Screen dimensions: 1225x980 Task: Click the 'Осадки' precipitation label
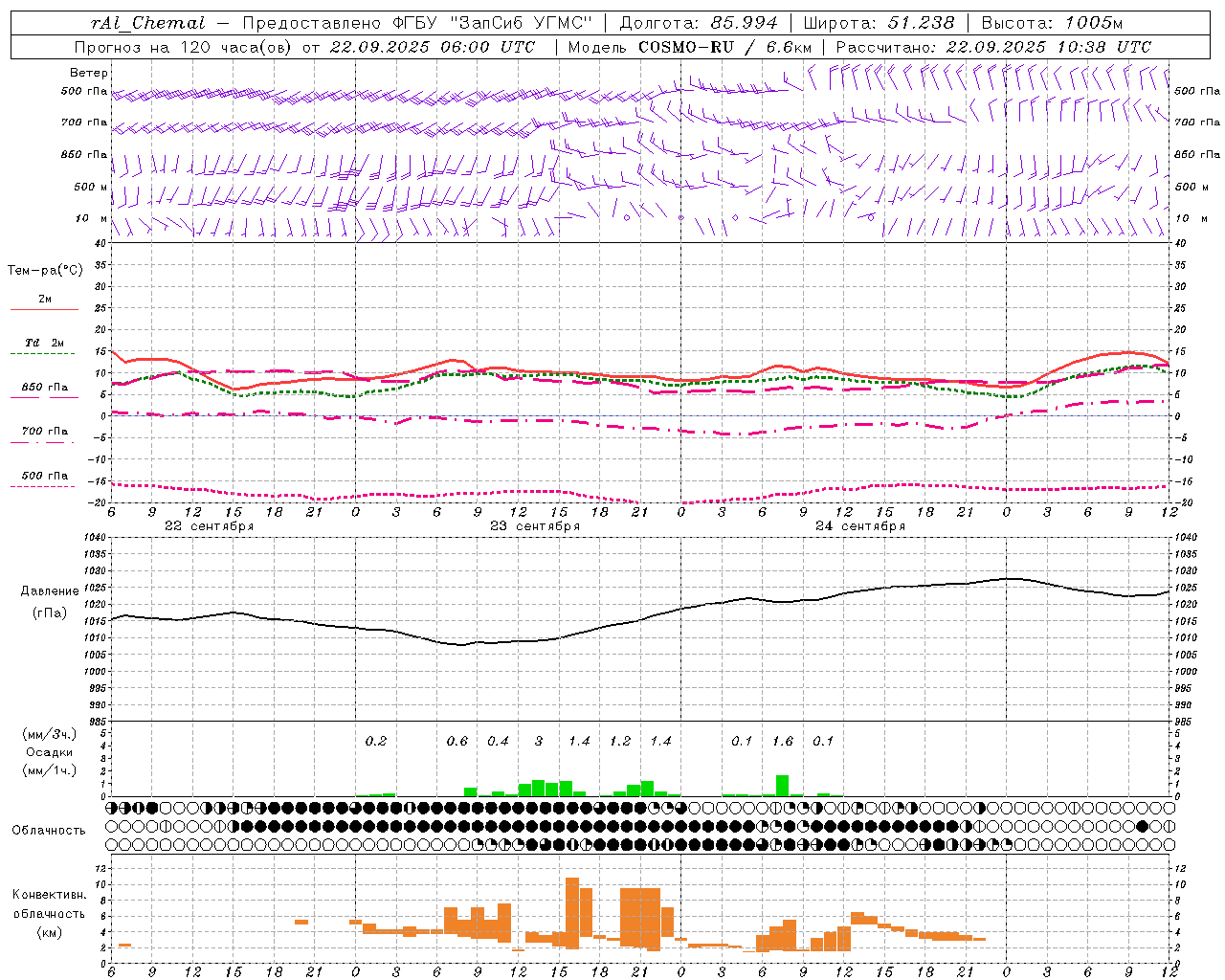(50, 752)
